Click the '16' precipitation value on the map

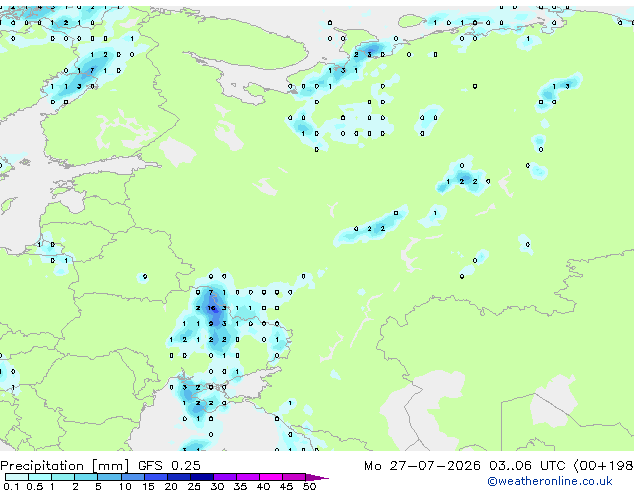(x=211, y=308)
